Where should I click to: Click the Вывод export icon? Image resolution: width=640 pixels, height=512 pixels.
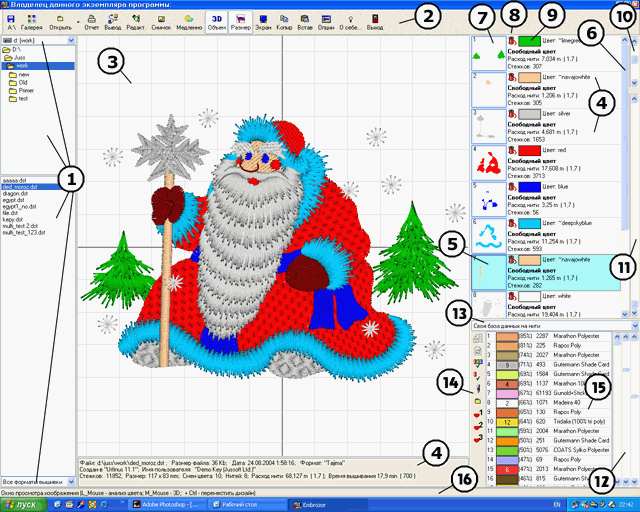click(113, 22)
